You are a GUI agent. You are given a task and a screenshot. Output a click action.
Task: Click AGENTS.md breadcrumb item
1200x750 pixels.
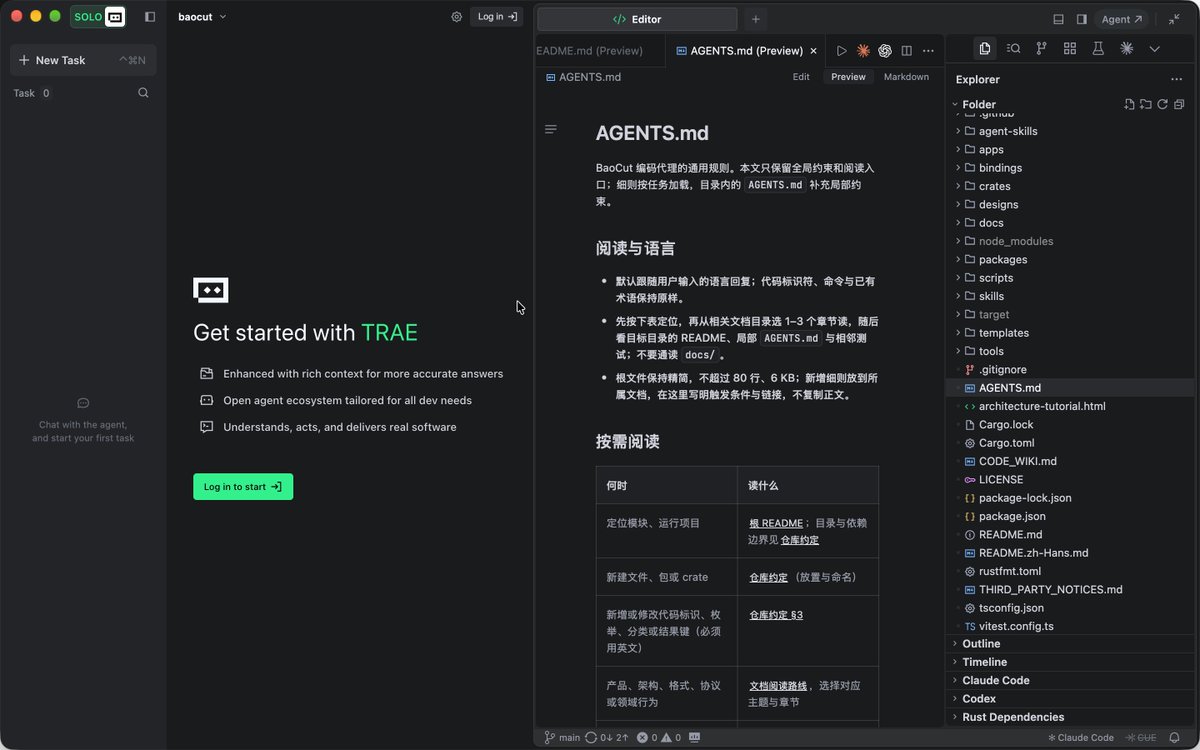583,77
